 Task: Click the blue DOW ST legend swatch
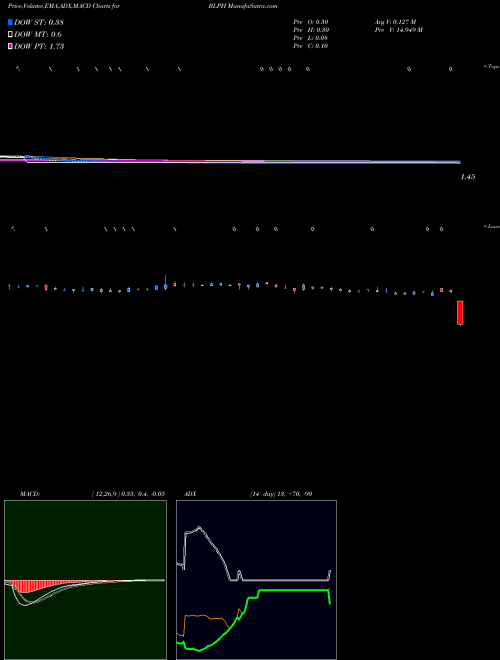[x=10, y=22]
